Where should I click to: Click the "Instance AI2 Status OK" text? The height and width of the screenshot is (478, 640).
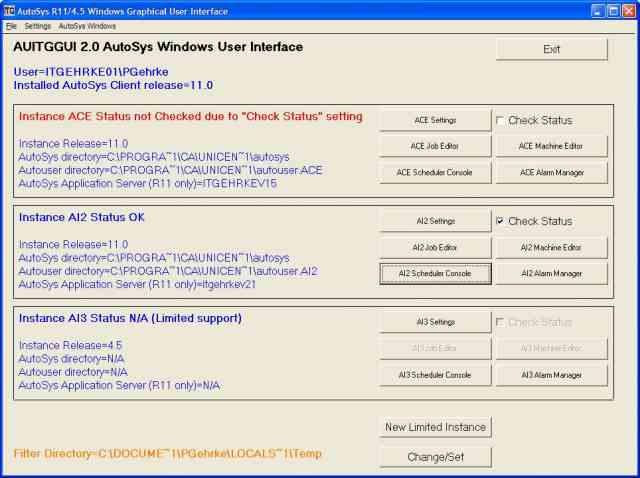(x=82, y=218)
